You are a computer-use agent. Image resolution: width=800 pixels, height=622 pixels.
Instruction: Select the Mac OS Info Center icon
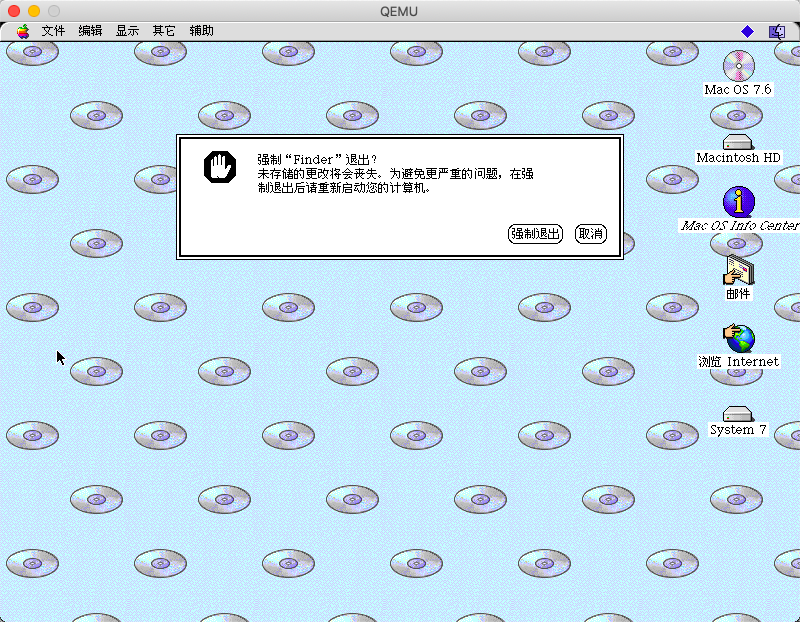(738, 202)
